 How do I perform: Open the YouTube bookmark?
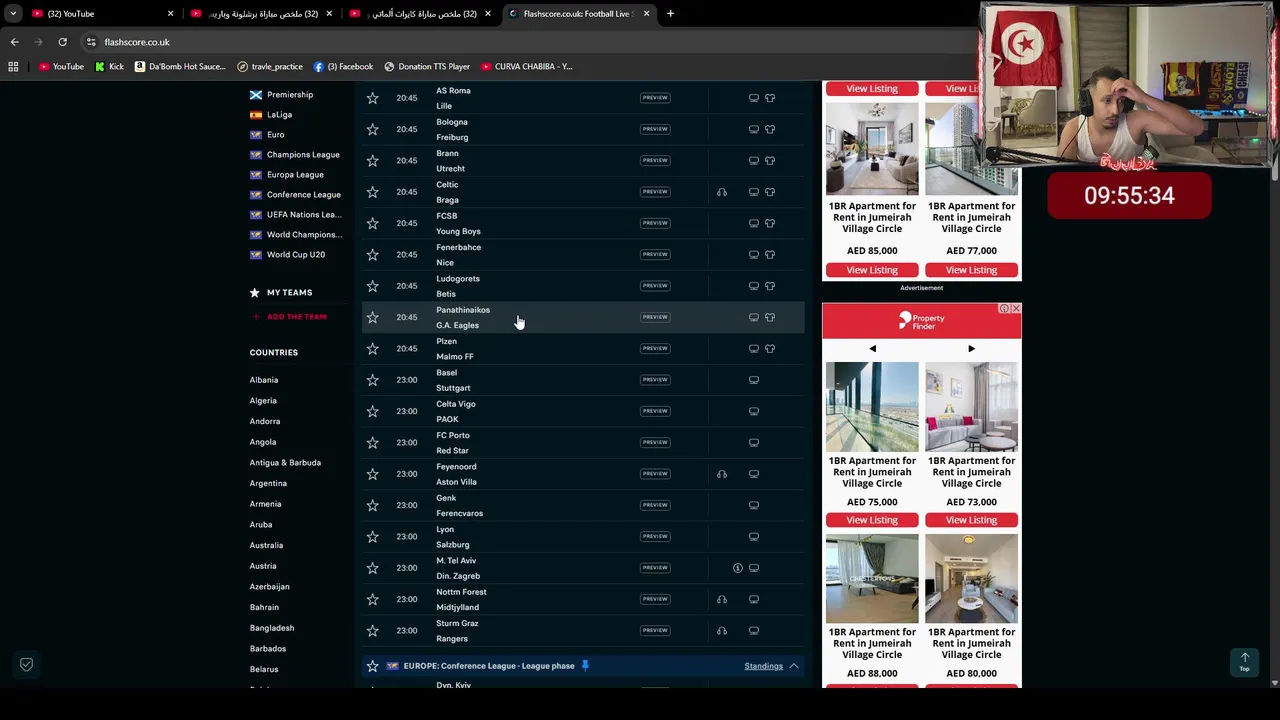click(x=61, y=66)
